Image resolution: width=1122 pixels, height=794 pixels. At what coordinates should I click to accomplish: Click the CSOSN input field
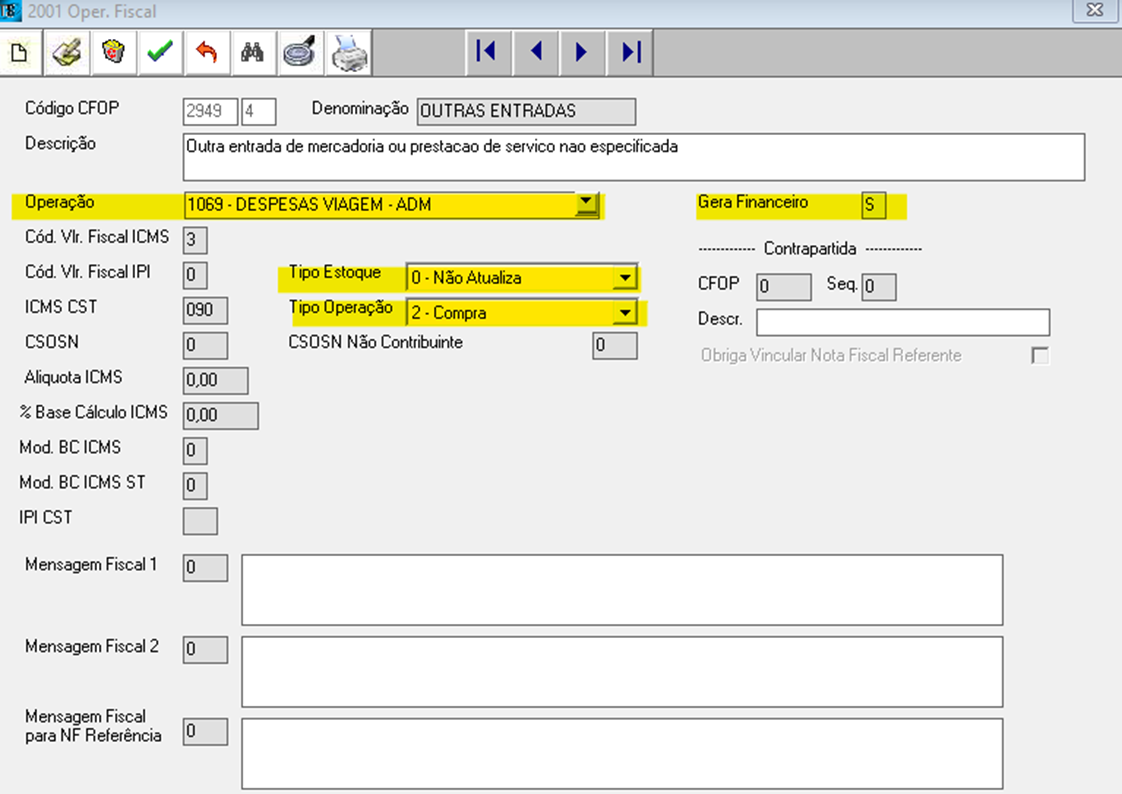pos(205,345)
